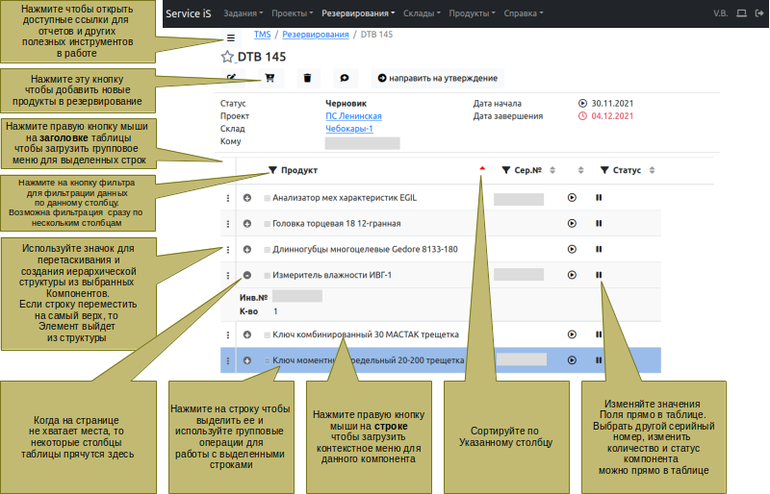Click the filter icon in Продукт column
This screenshot has width=770, height=494.
(273, 171)
